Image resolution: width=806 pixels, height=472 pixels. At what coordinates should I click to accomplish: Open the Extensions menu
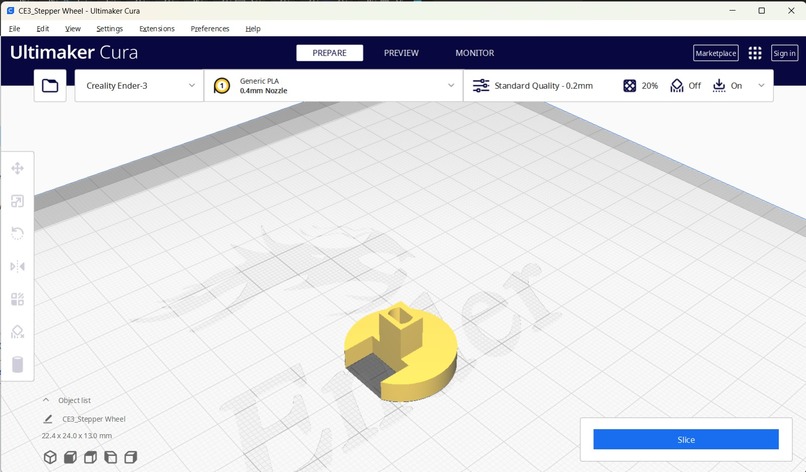[157, 29]
